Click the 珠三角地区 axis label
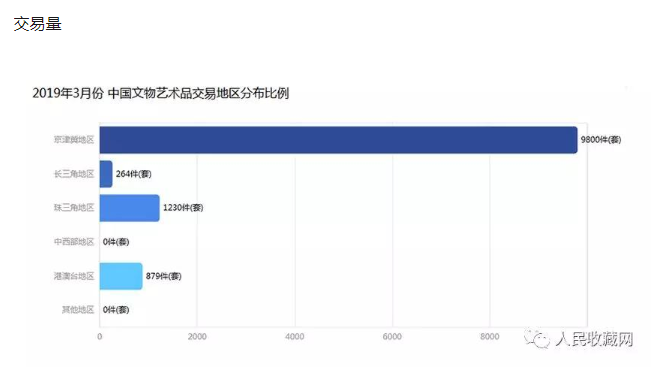Screen dimensions: 651x367 74,208
